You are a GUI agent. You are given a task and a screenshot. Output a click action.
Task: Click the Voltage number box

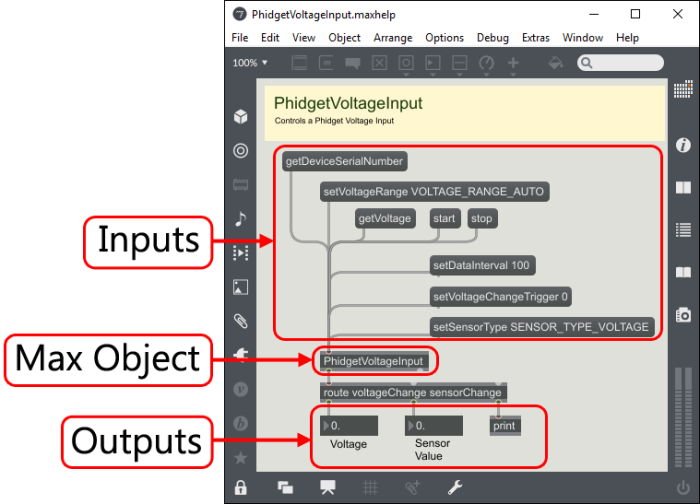tap(349, 426)
